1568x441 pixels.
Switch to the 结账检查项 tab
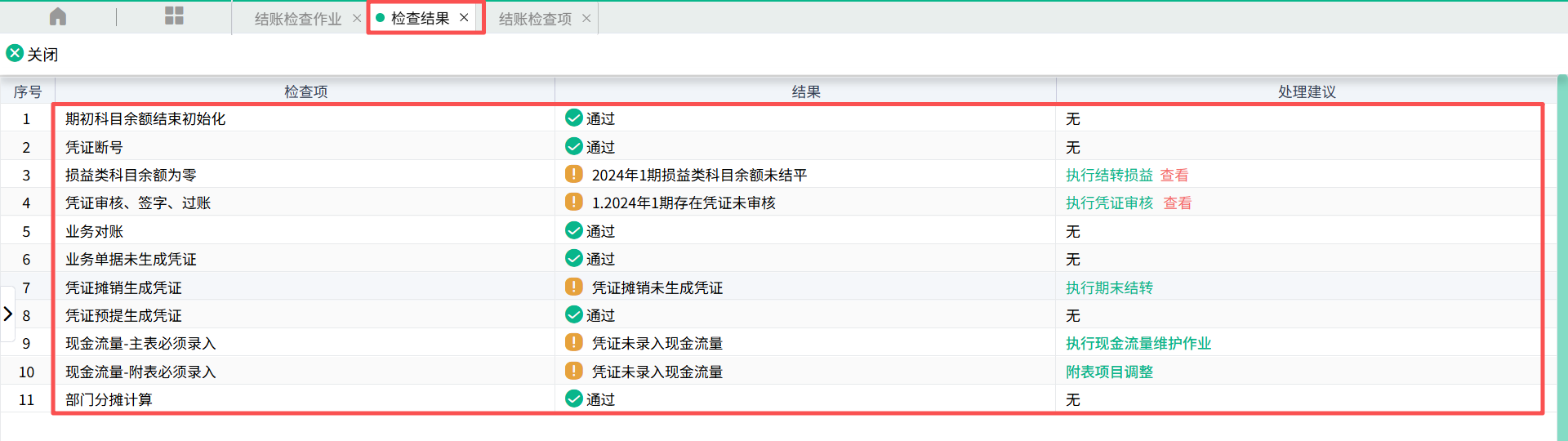click(535, 19)
